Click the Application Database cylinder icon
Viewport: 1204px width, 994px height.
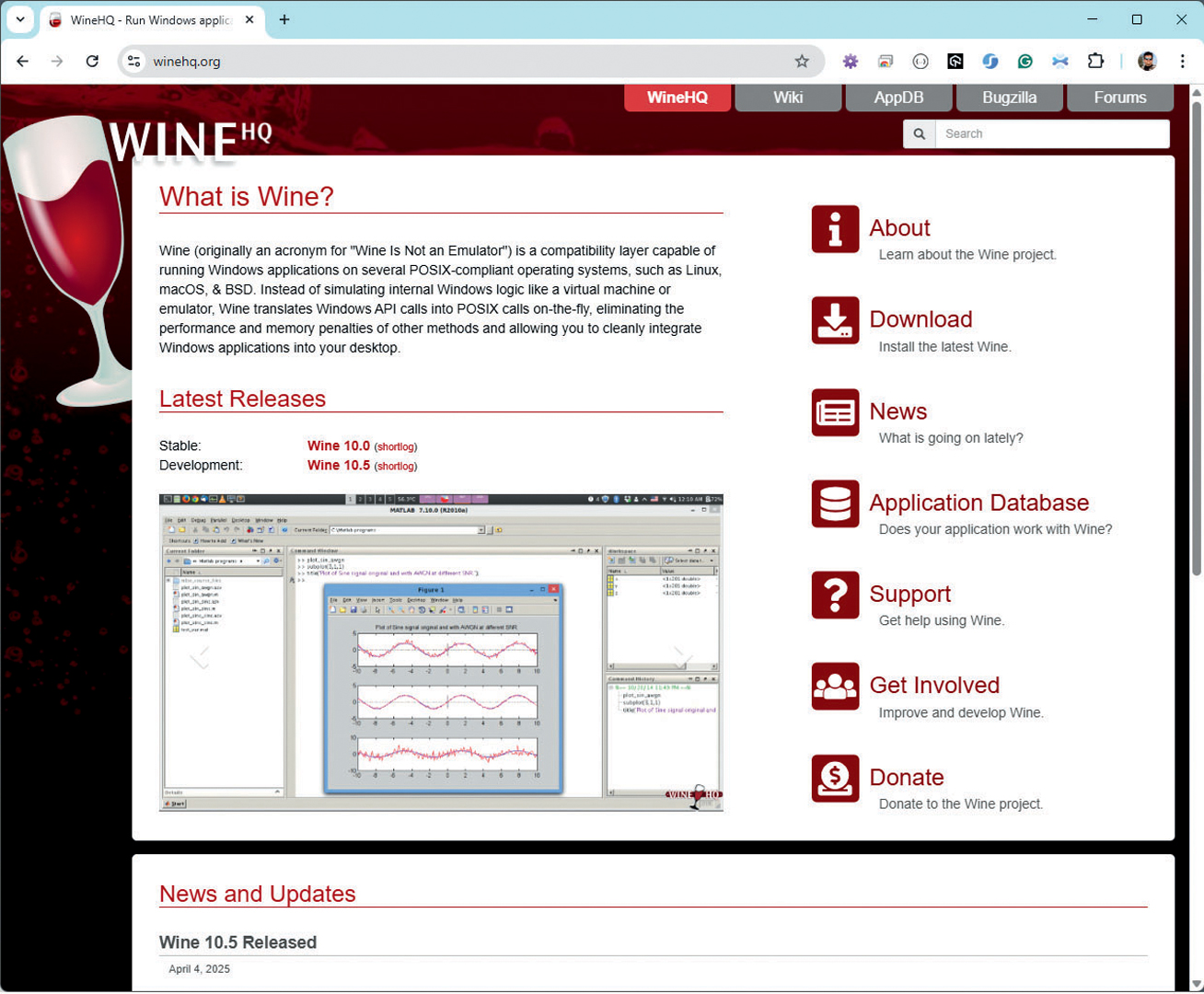tap(835, 503)
